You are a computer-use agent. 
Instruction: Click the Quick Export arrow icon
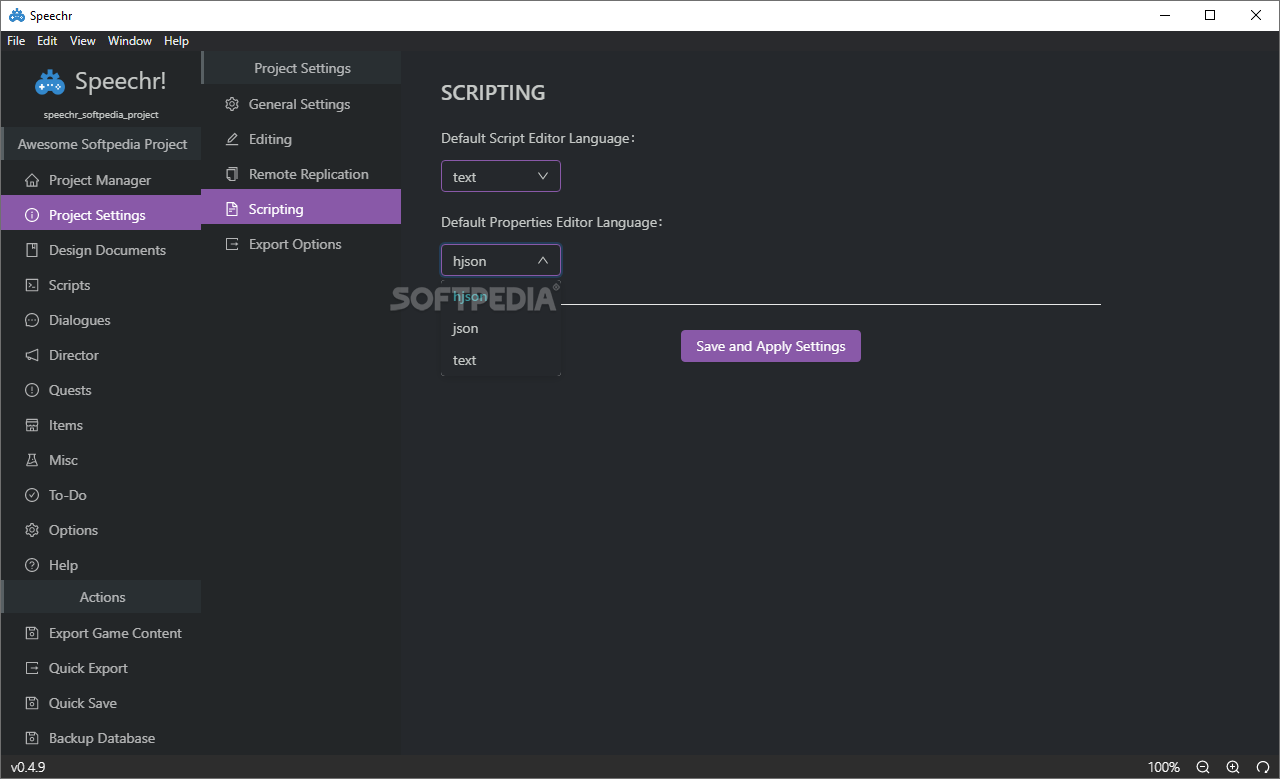coord(31,668)
